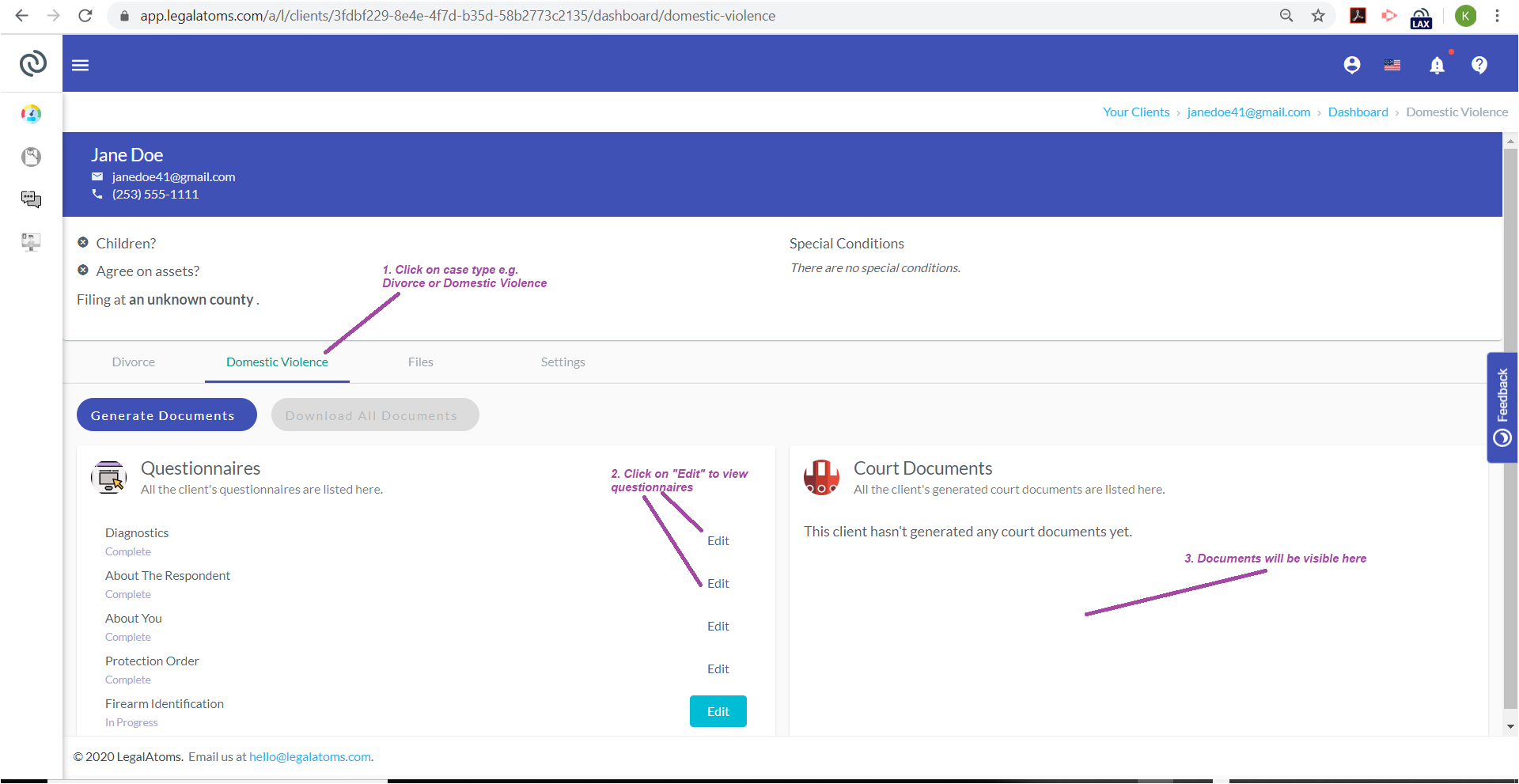This screenshot has width=1519, height=784.
Task: Change language via the US flag icon
Action: pos(1392,65)
